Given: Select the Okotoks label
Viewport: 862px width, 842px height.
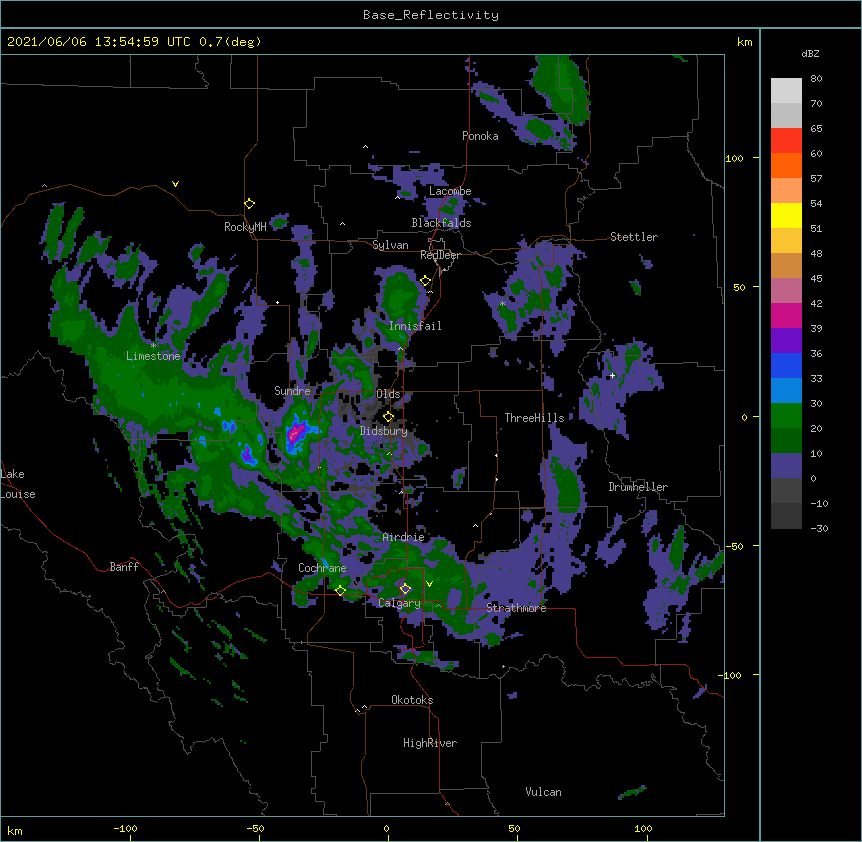Looking at the screenshot, I should 412,700.
